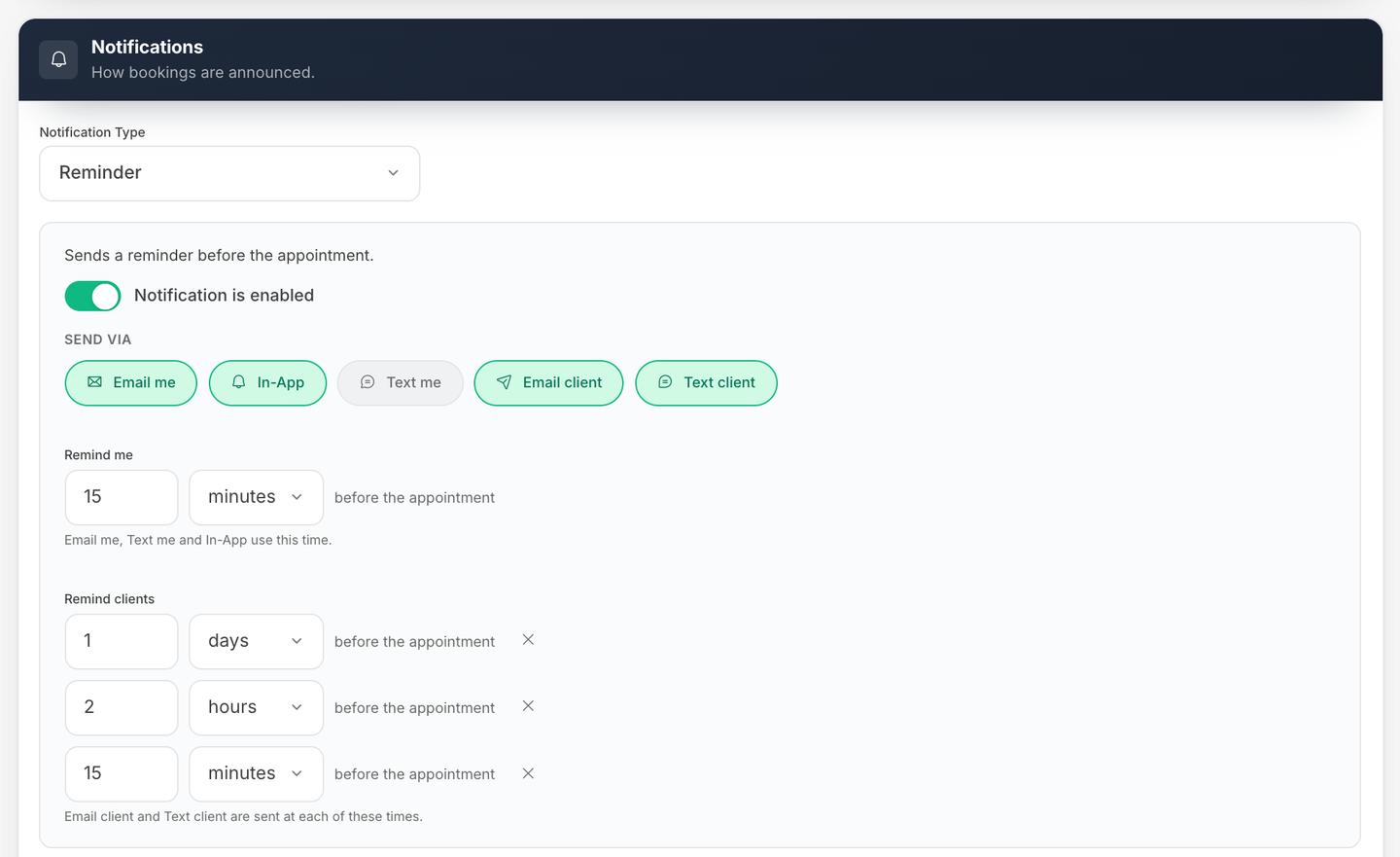Screen dimensions: 1400x857
Task: Delete the 2 hours client reminder
Action: point(528,706)
